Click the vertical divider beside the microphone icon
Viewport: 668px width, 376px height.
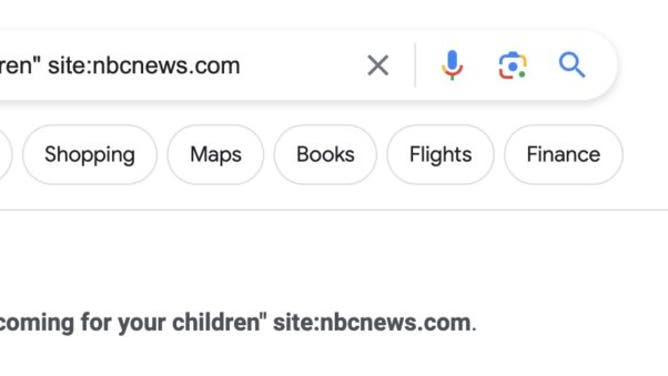(415, 65)
